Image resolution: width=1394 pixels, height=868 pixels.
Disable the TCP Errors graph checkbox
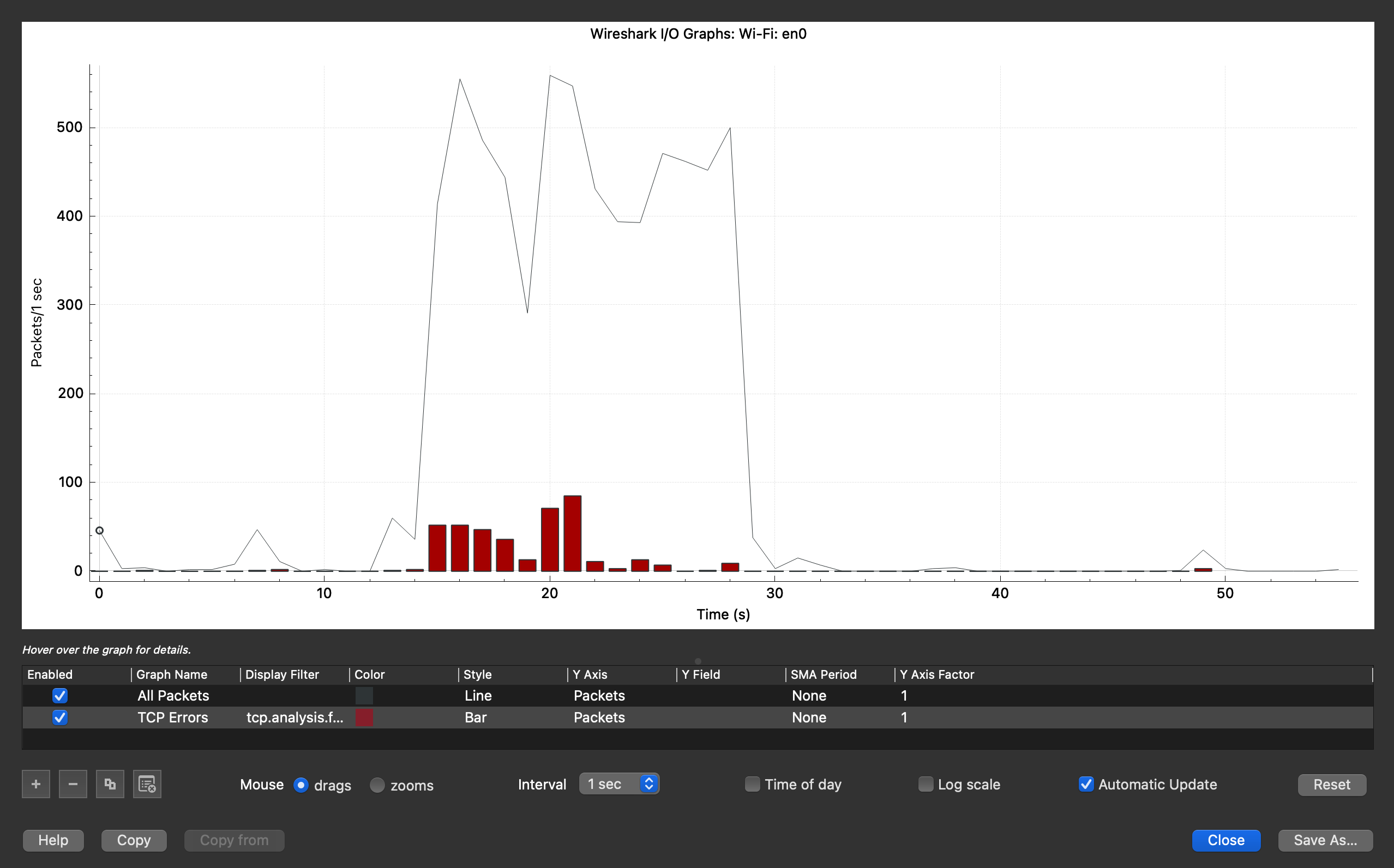click(x=59, y=718)
